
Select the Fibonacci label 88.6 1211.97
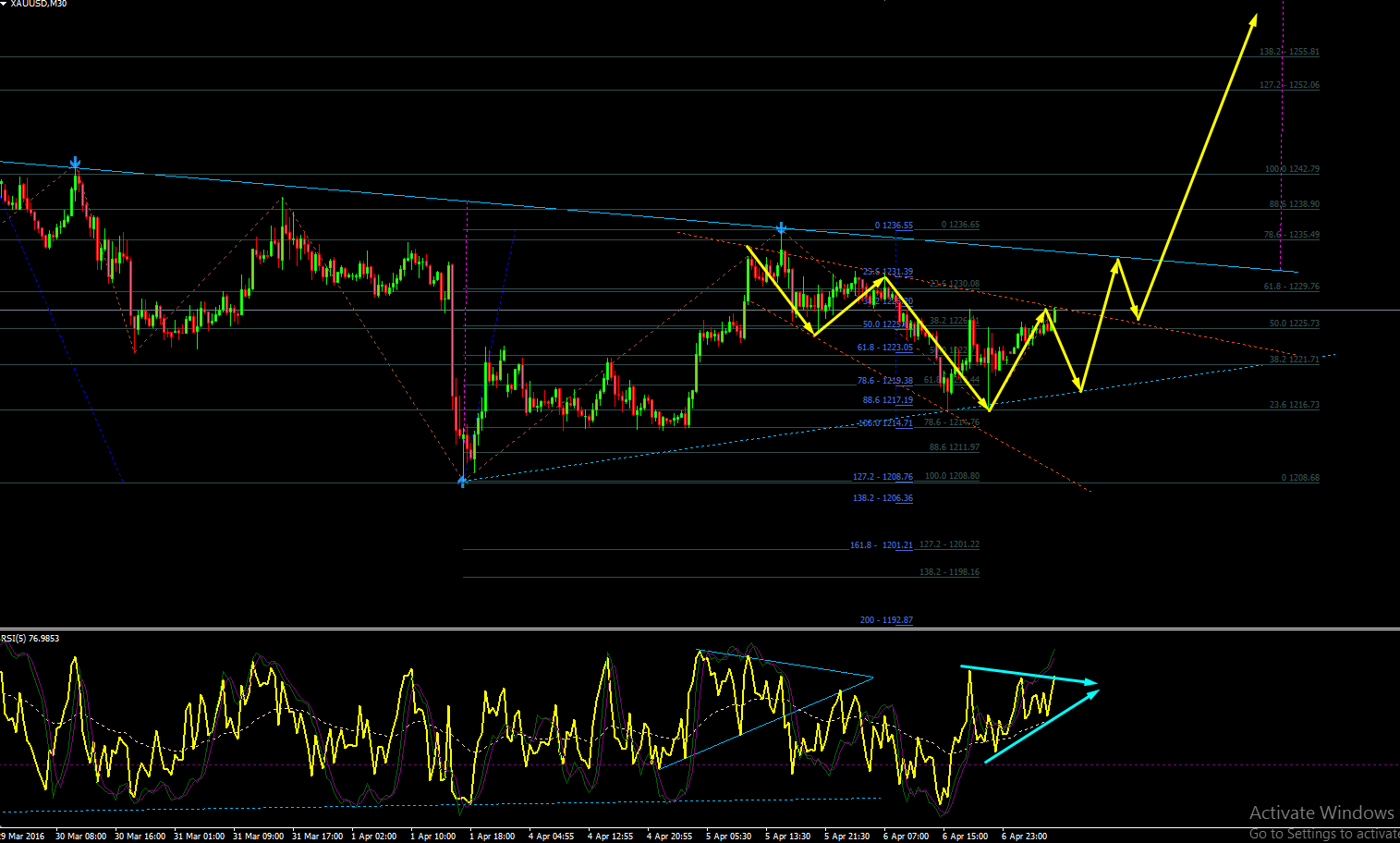coord(955,447)
